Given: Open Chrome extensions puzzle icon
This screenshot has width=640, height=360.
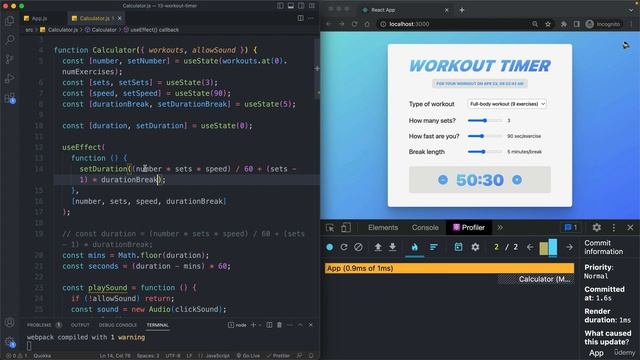Looking at the screenshot, I should (563, 24).
